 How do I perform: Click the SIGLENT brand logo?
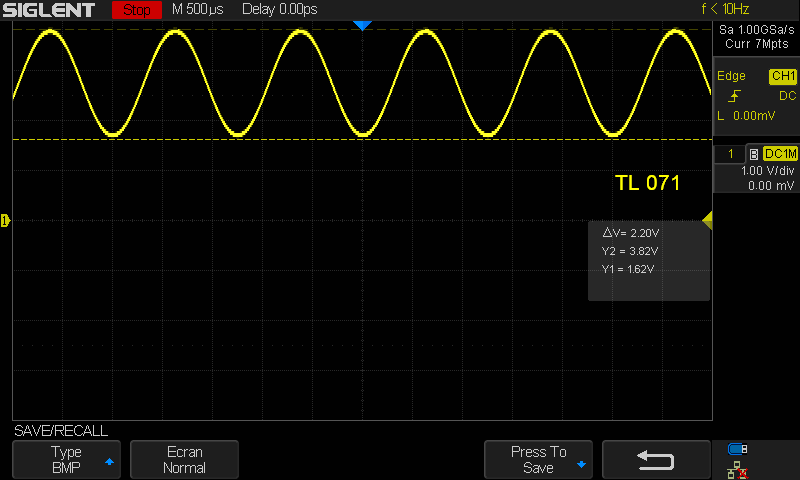coord(48,10)
